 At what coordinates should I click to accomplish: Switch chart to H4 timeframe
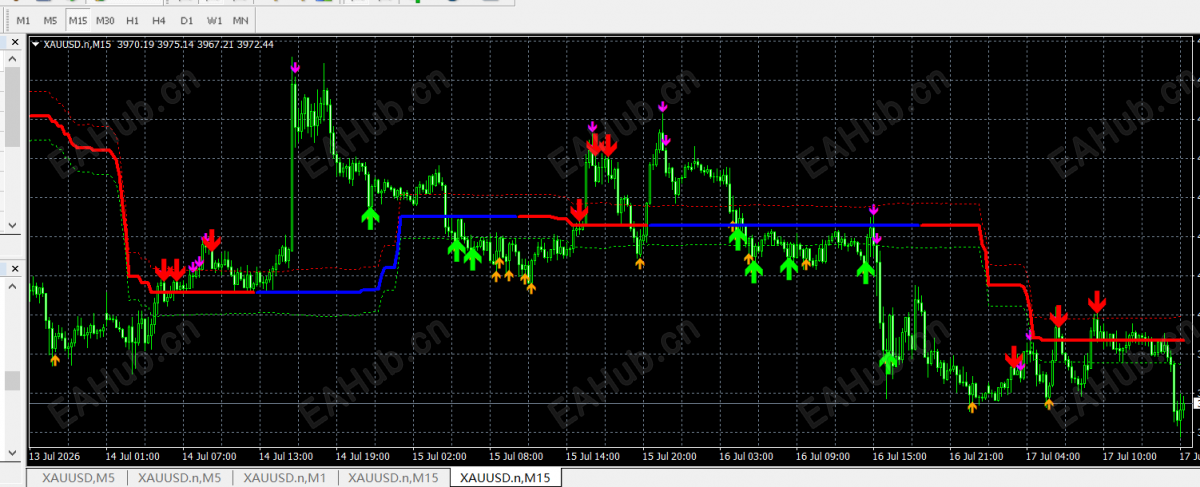[159, 20]
